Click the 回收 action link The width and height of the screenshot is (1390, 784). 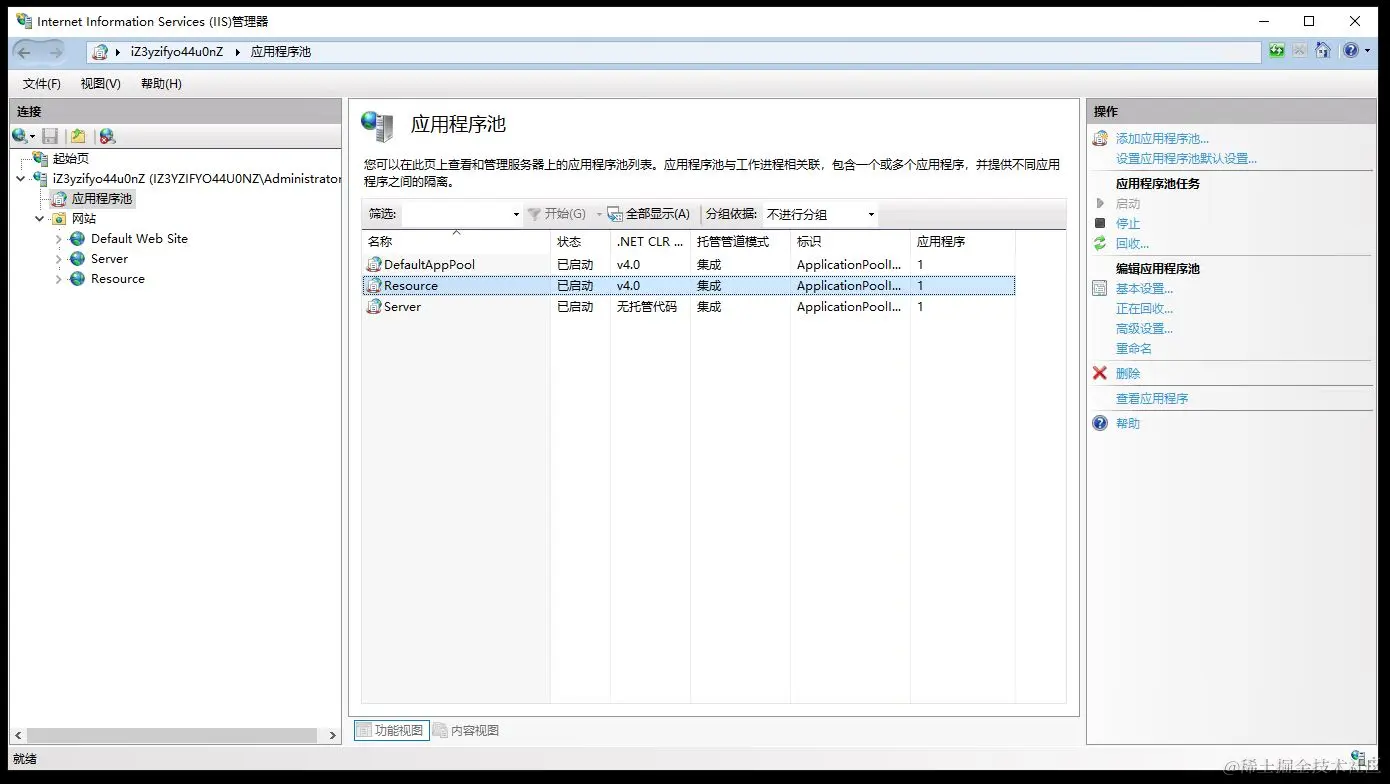(1132, 244)
